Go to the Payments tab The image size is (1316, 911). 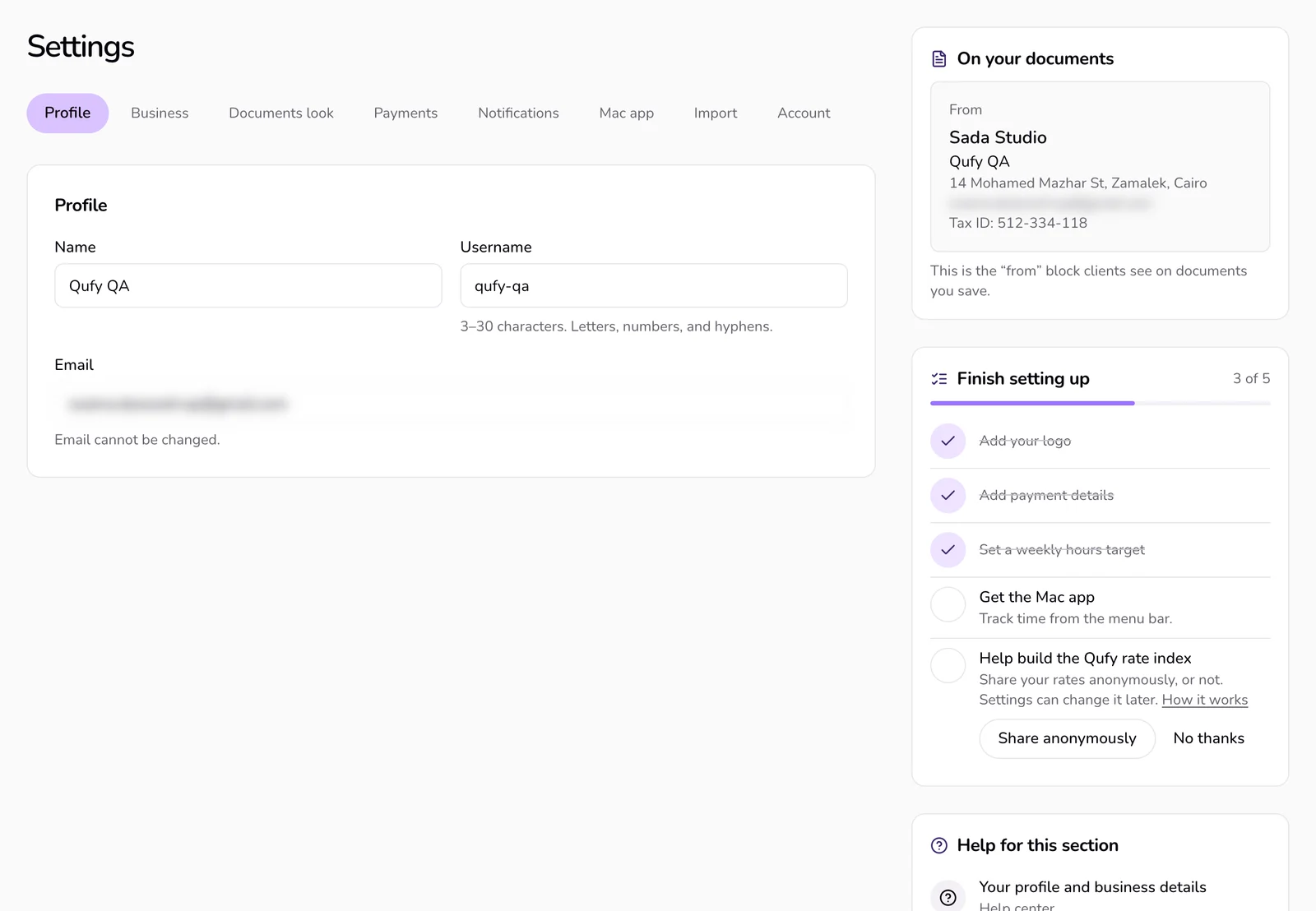[x=405, y=113]
